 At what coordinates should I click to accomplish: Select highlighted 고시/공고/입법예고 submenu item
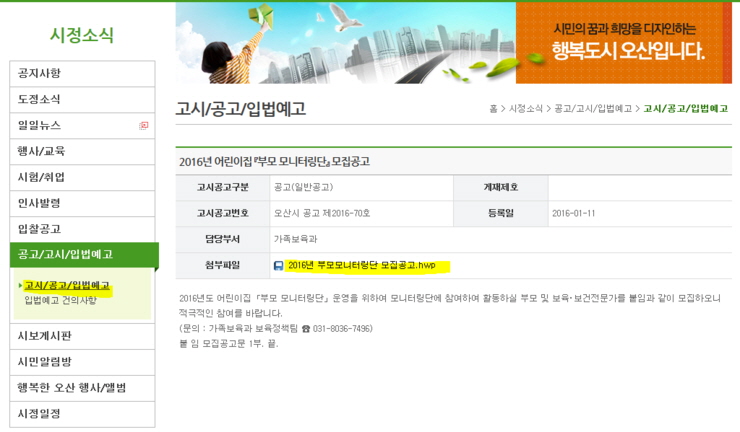pos(67,286)
